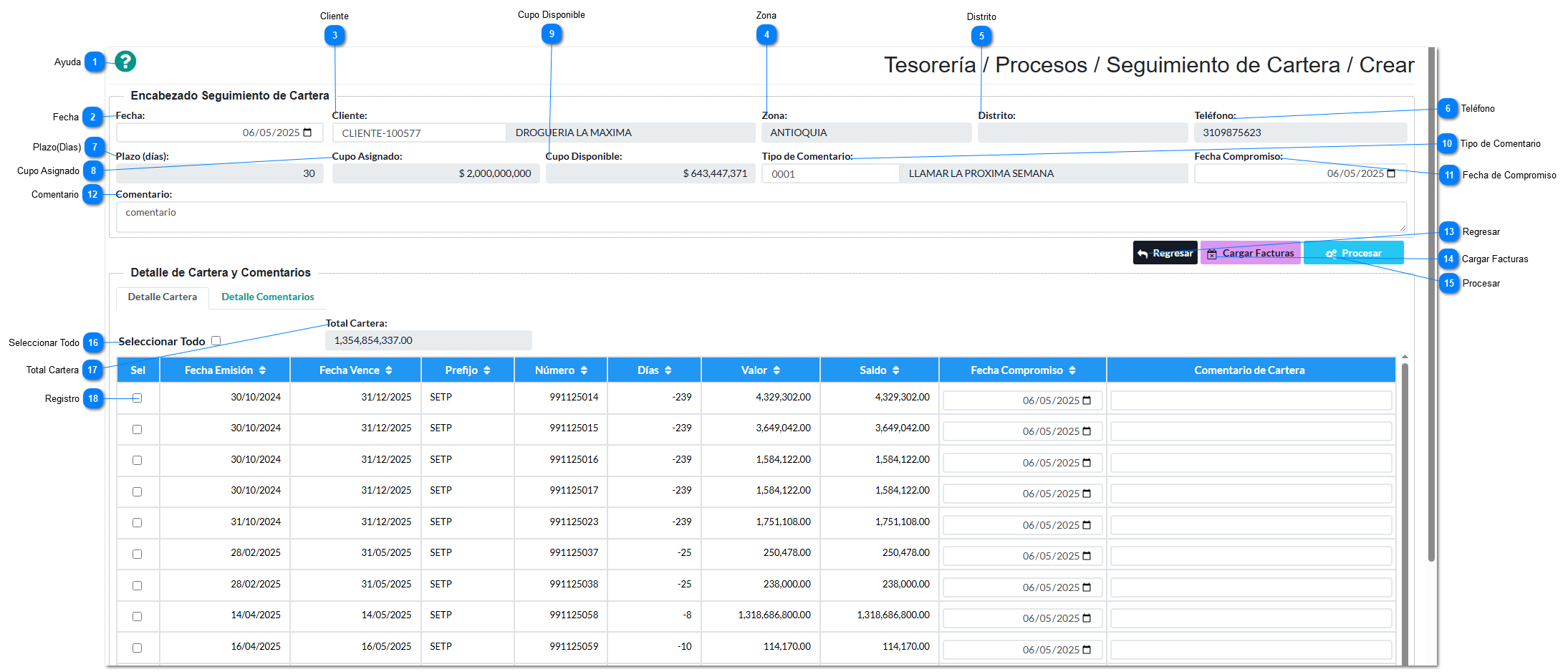Click the Fecha Compromiso date field for 991125015
The height and width of the screenshot is (672, 1568).
tap(1023, 431)
